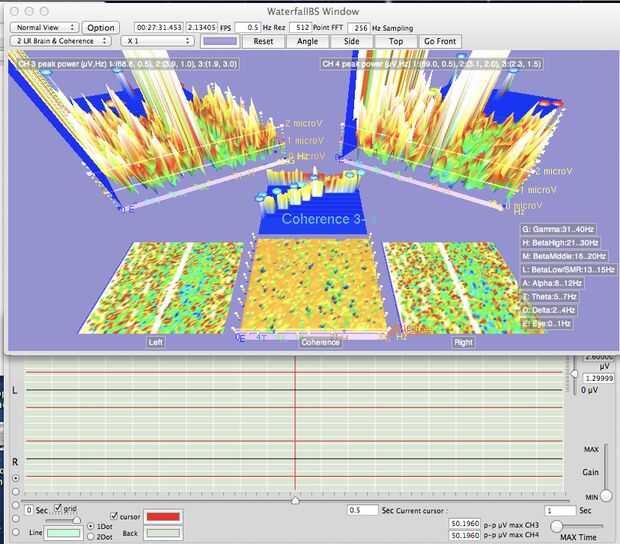Switch to the Side view
The width and height of the screenshot is (620, 544).
click(351, 41)
